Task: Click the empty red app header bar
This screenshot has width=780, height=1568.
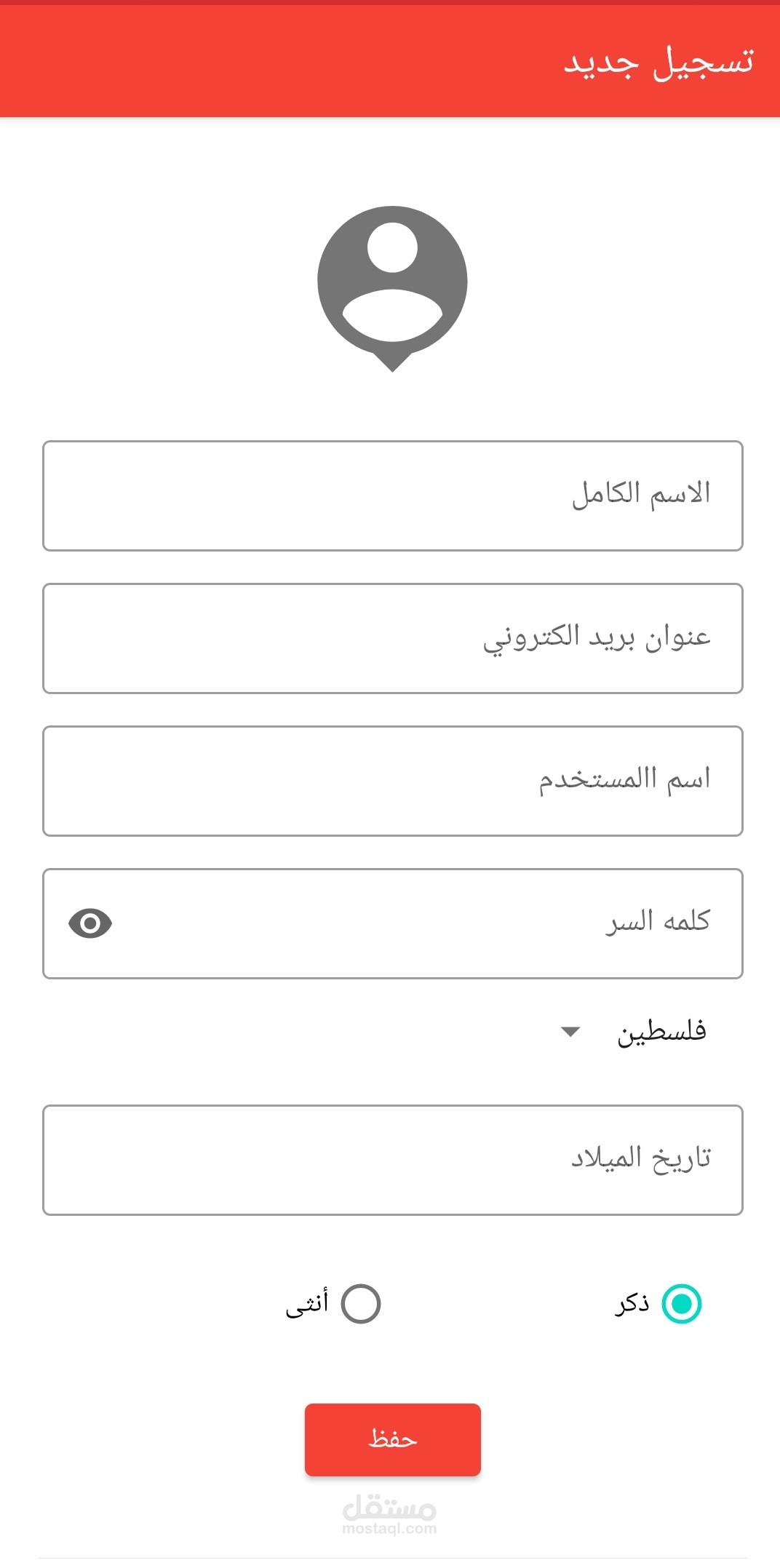Action: pyautogui.click(x=276, y=62)
